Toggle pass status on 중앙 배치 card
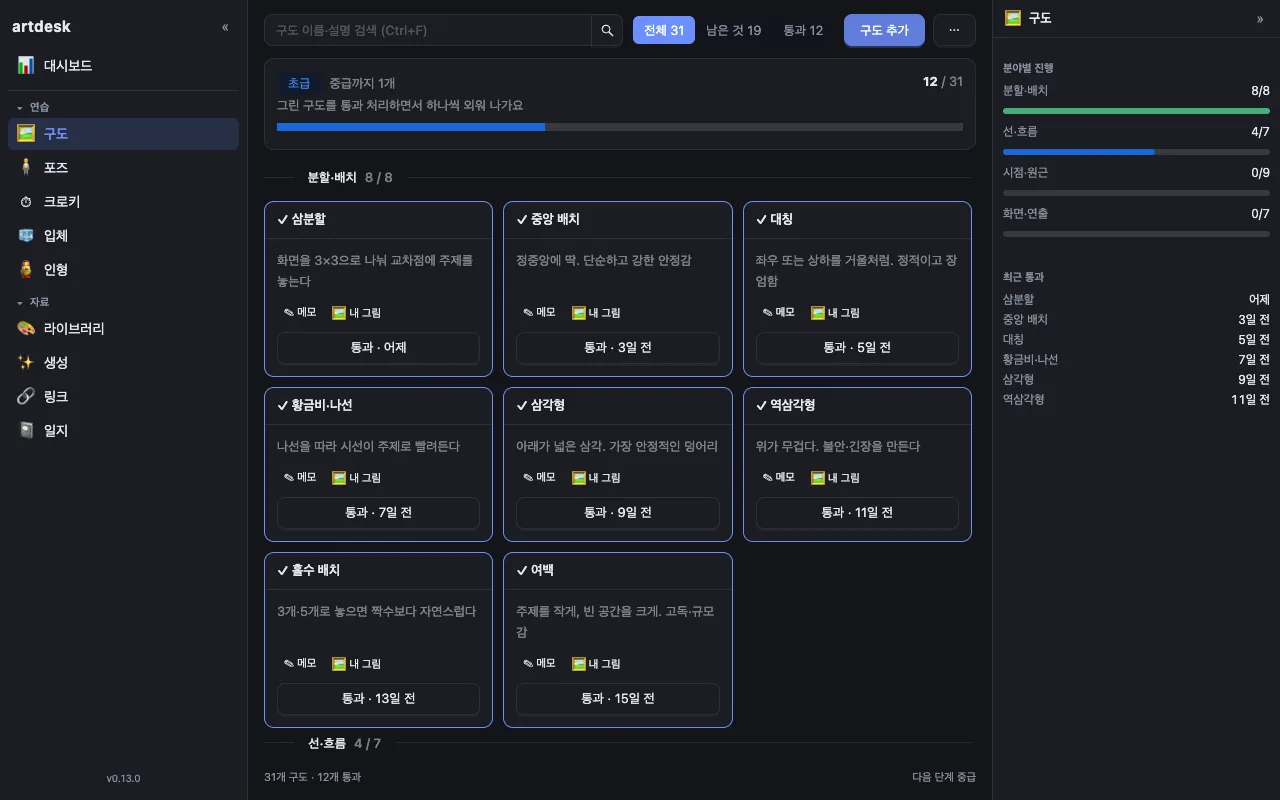The image size is (1280, 800). coord(618,348)
